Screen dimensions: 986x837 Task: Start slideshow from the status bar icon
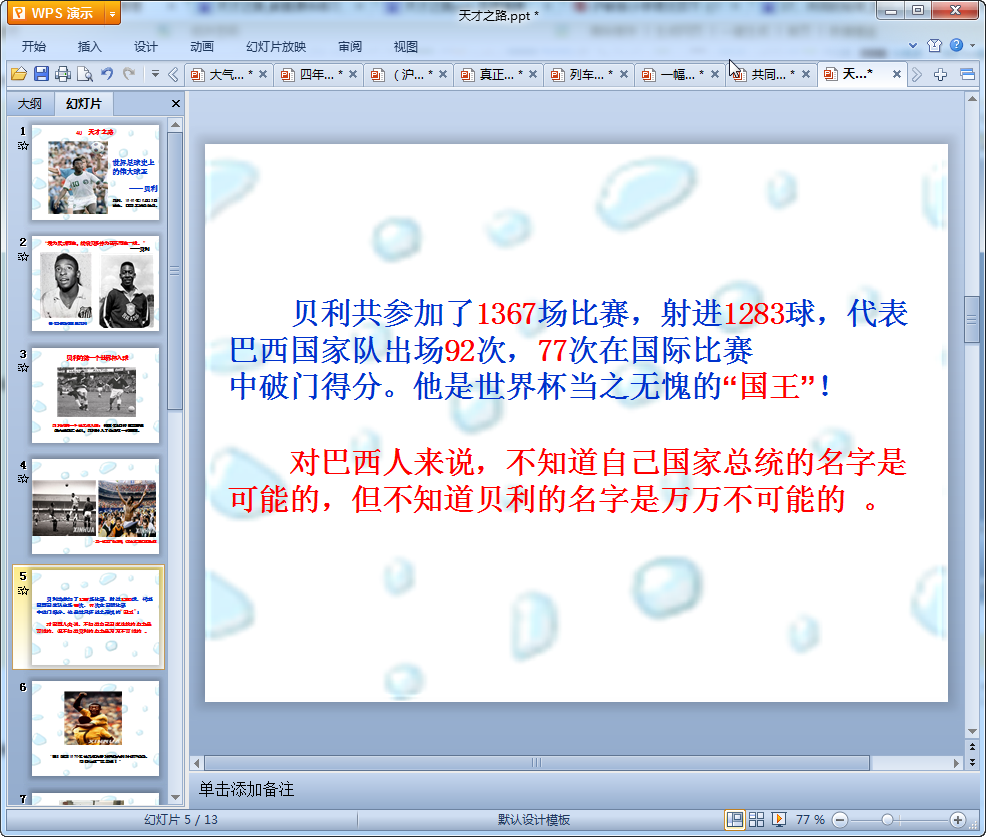click(779, 820)
